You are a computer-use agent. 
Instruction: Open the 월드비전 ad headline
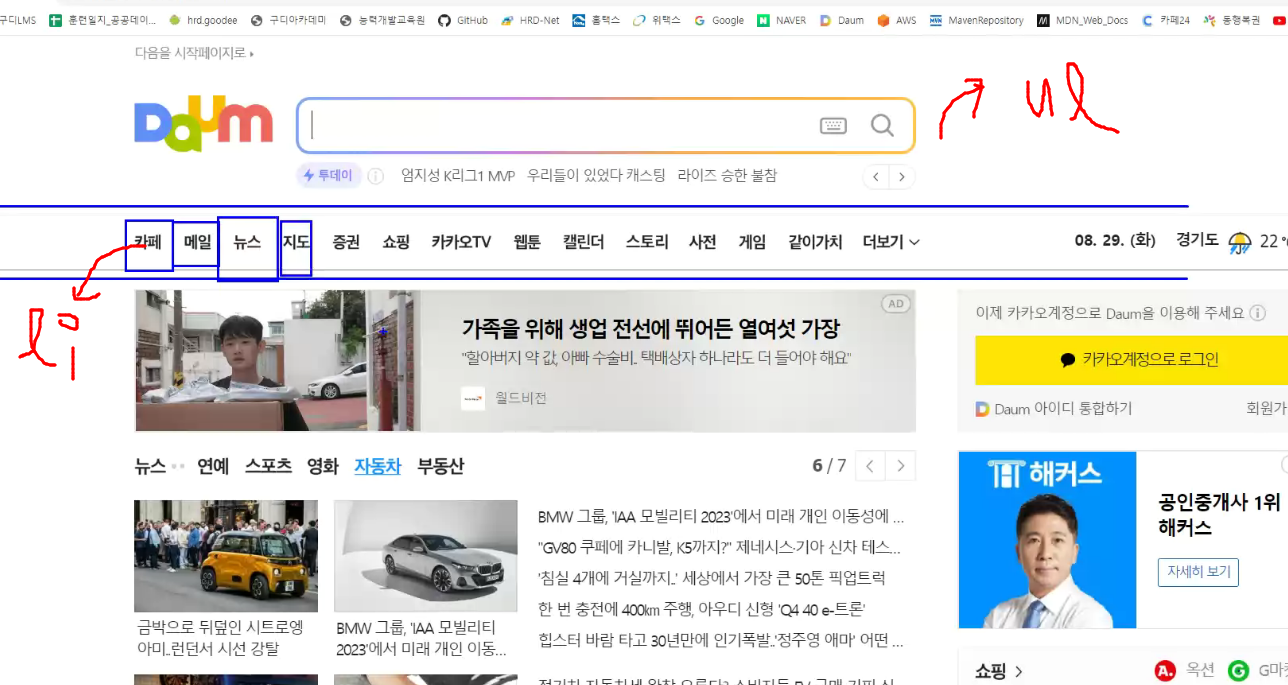pyautogui.click(x=651, y=329)
